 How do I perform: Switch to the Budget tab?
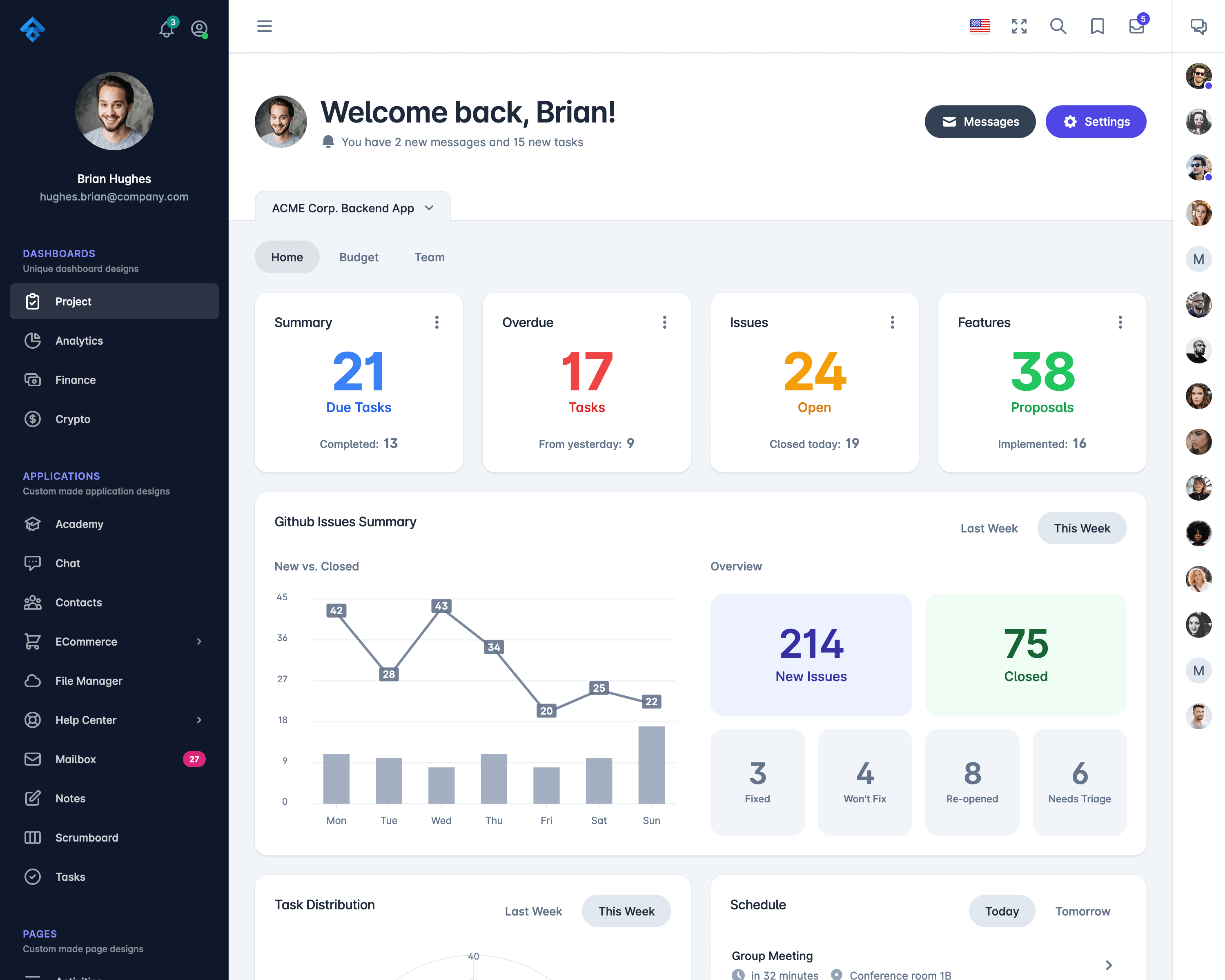pos(359,257)
